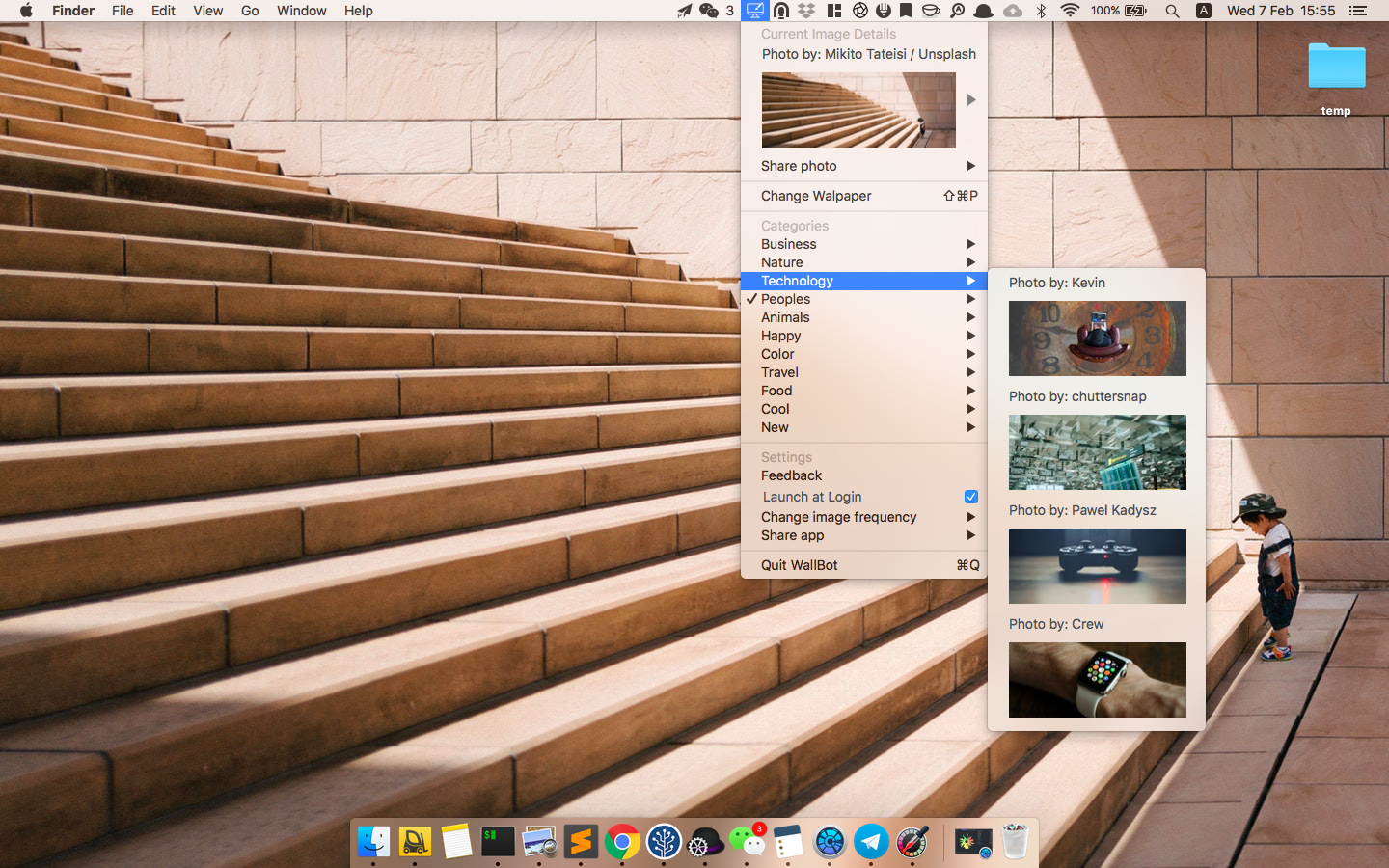Viewport: 1389px width, 868px height.
Task: Open the Apple menu
Action: pos(27,11)
